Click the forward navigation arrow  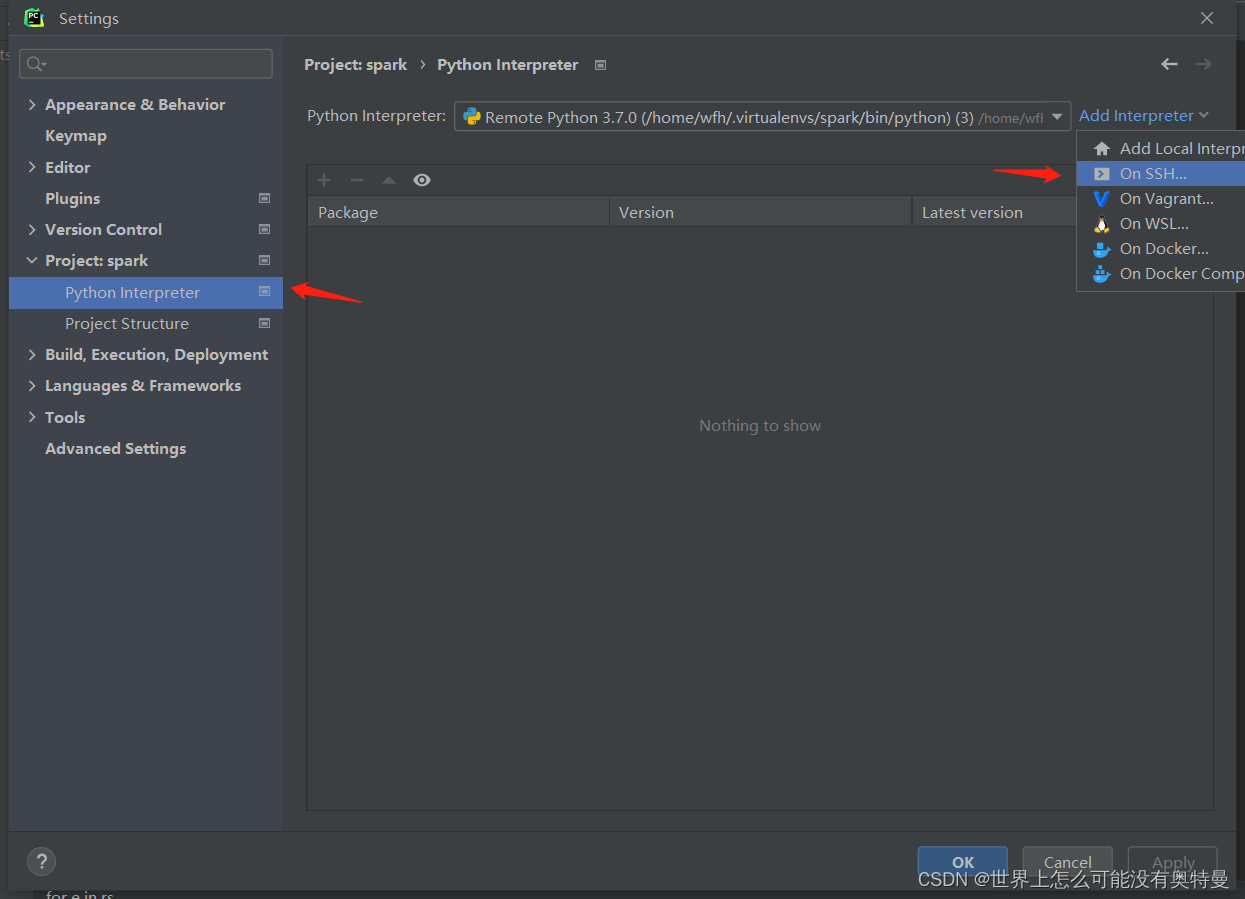coord(1203,64)
